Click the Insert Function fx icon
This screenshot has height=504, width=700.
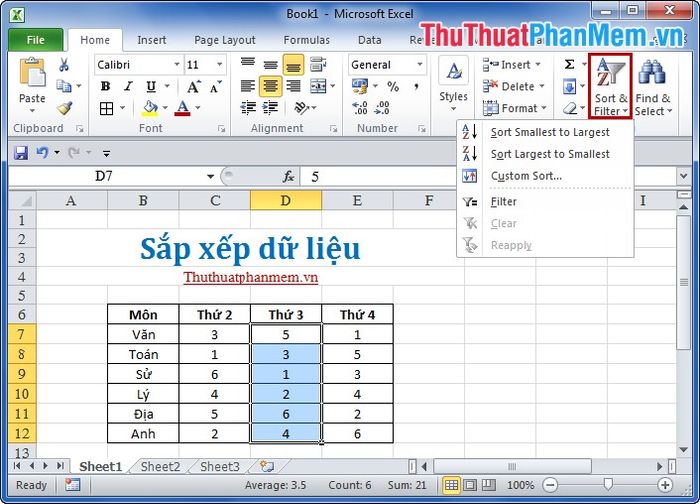point(288,177)
